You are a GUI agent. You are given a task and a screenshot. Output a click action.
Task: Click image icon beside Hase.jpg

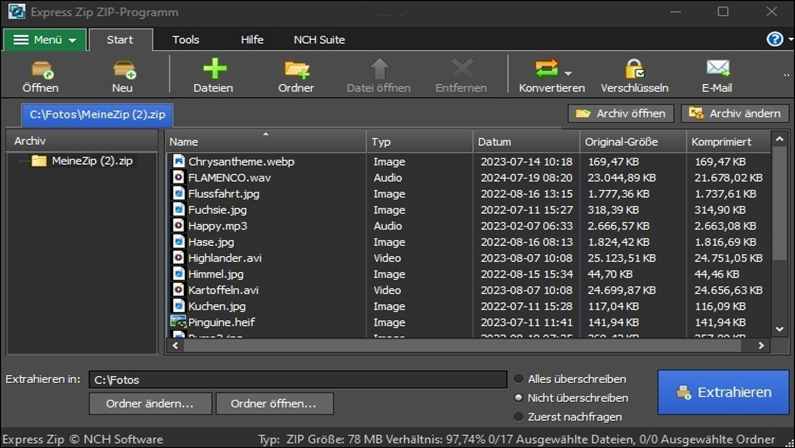coord(178,242)
